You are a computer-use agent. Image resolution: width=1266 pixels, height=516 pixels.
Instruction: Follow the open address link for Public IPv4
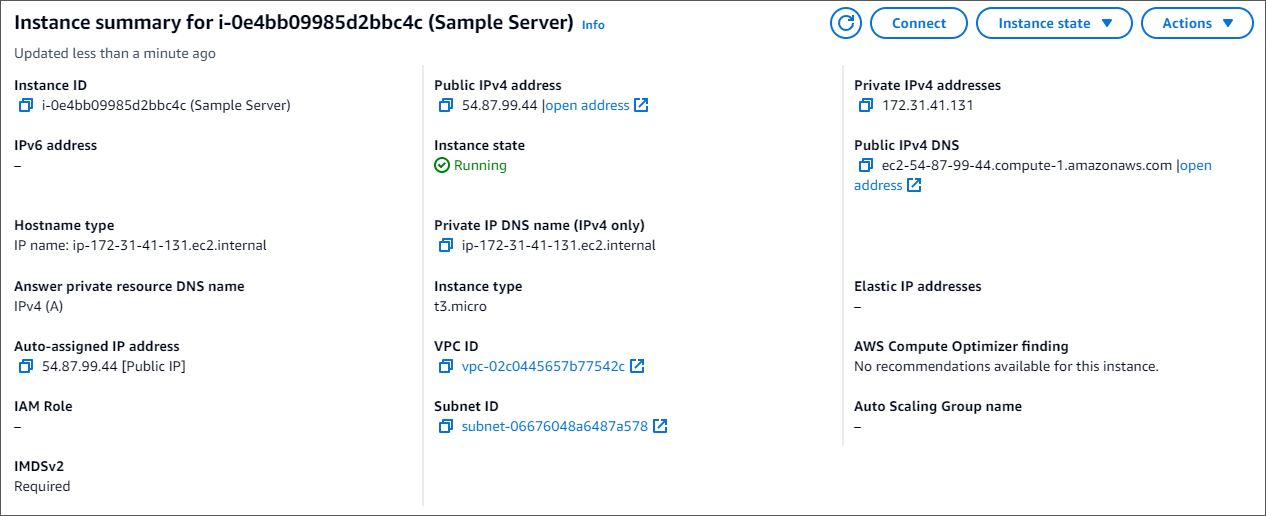pos(587,105)
